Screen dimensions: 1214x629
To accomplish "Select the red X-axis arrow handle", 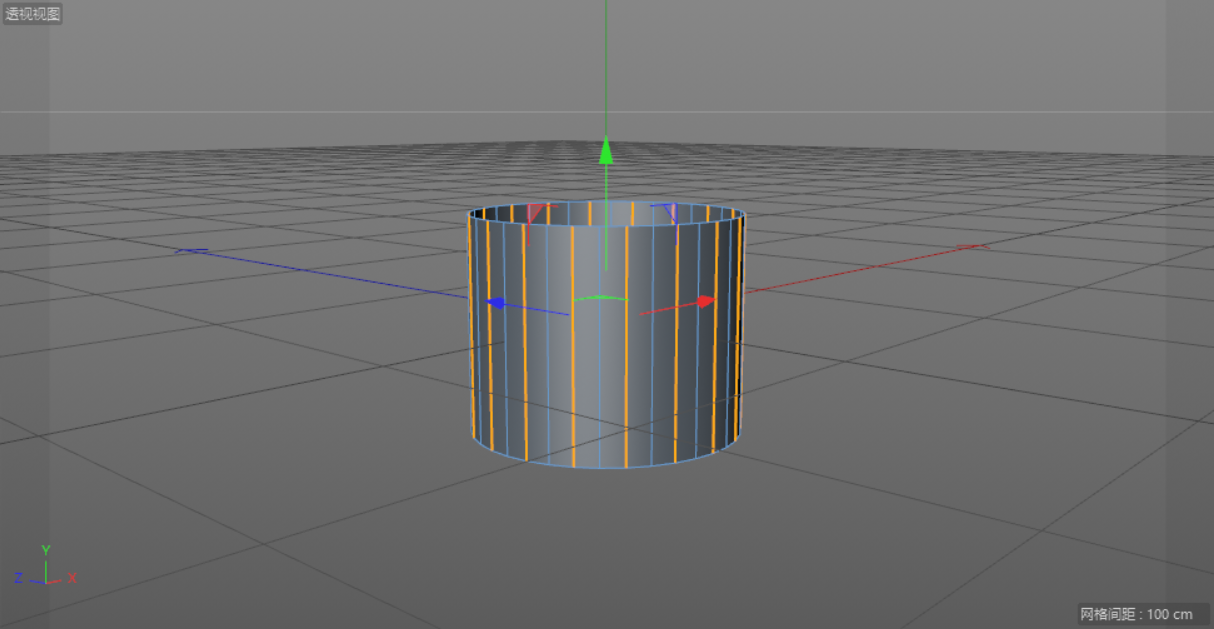I will (707, 301).
